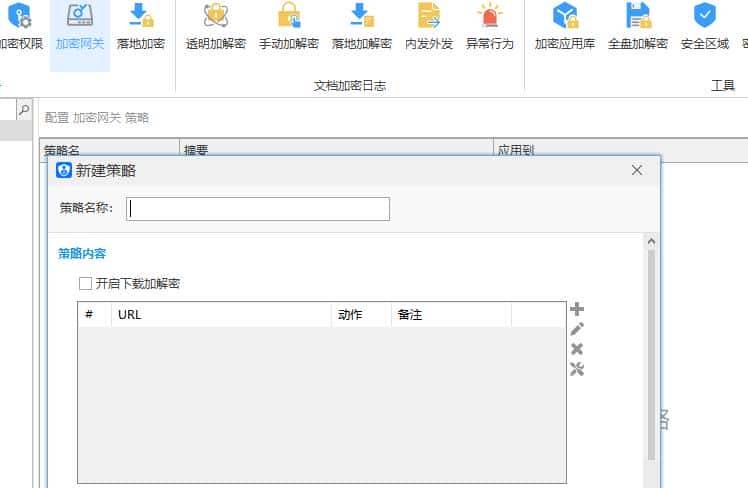748x488 pixels.
Task: Click the 策略名称 input field
Action: click(x=258, y=209)
